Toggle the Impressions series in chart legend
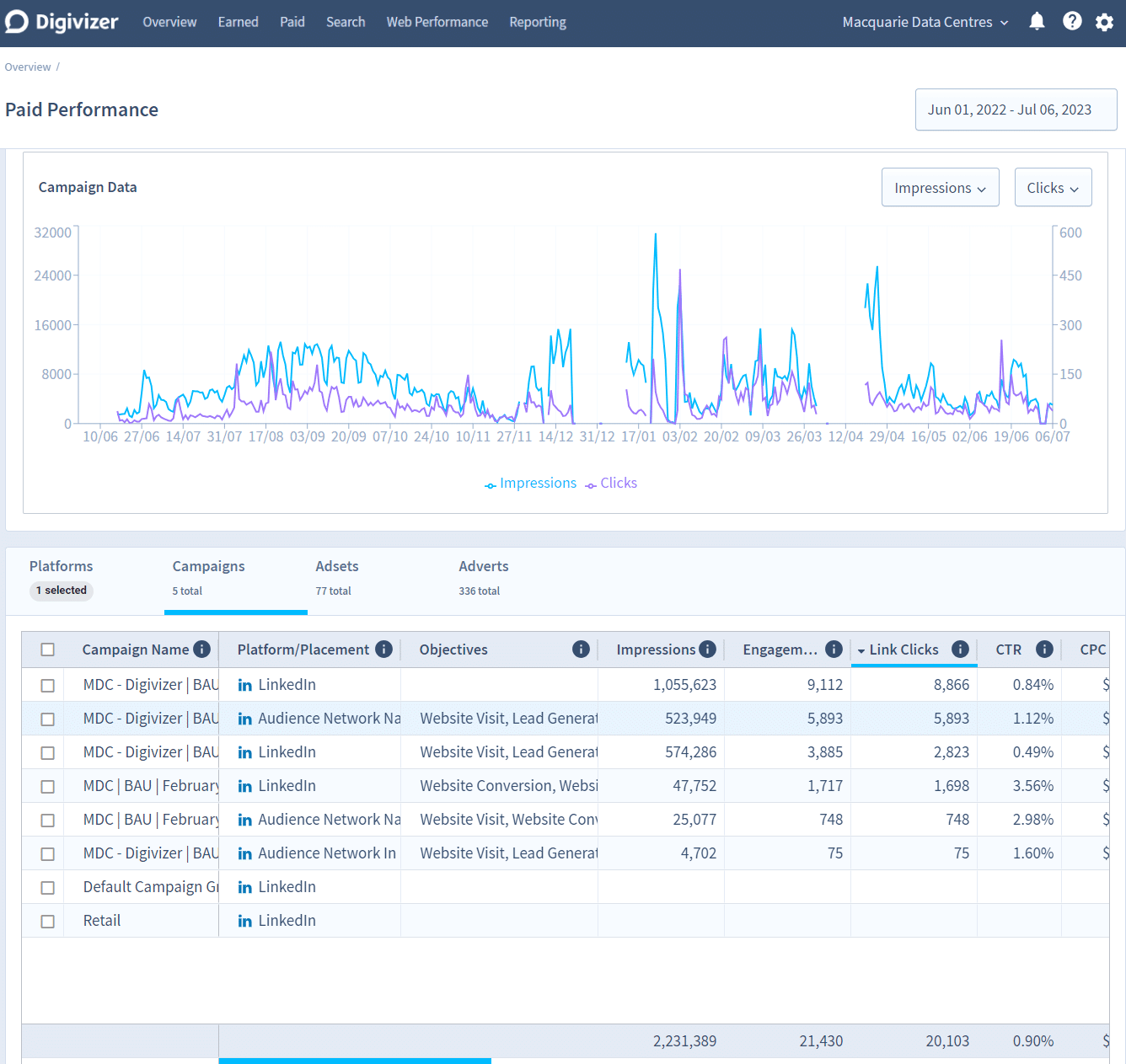The height and width of the screenshot is (1064, 1126). coord(531,484)
